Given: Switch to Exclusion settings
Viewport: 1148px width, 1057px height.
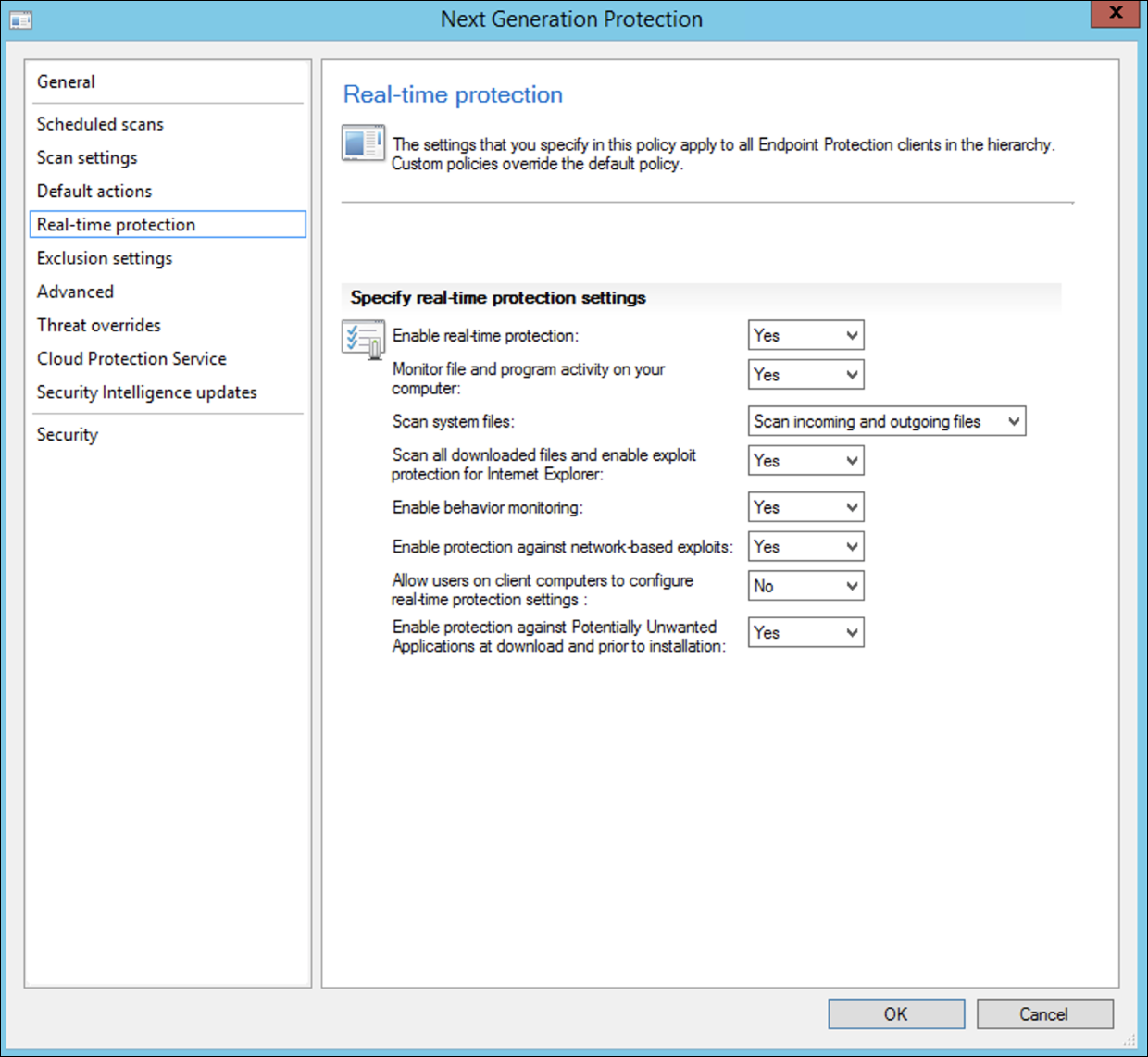Looking at the screenshot, I should click(105, 258).
